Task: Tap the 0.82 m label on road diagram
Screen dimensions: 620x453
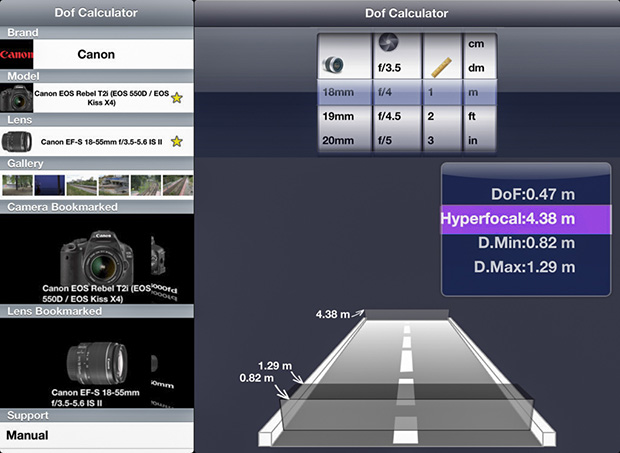Action: tap(257, 378)
